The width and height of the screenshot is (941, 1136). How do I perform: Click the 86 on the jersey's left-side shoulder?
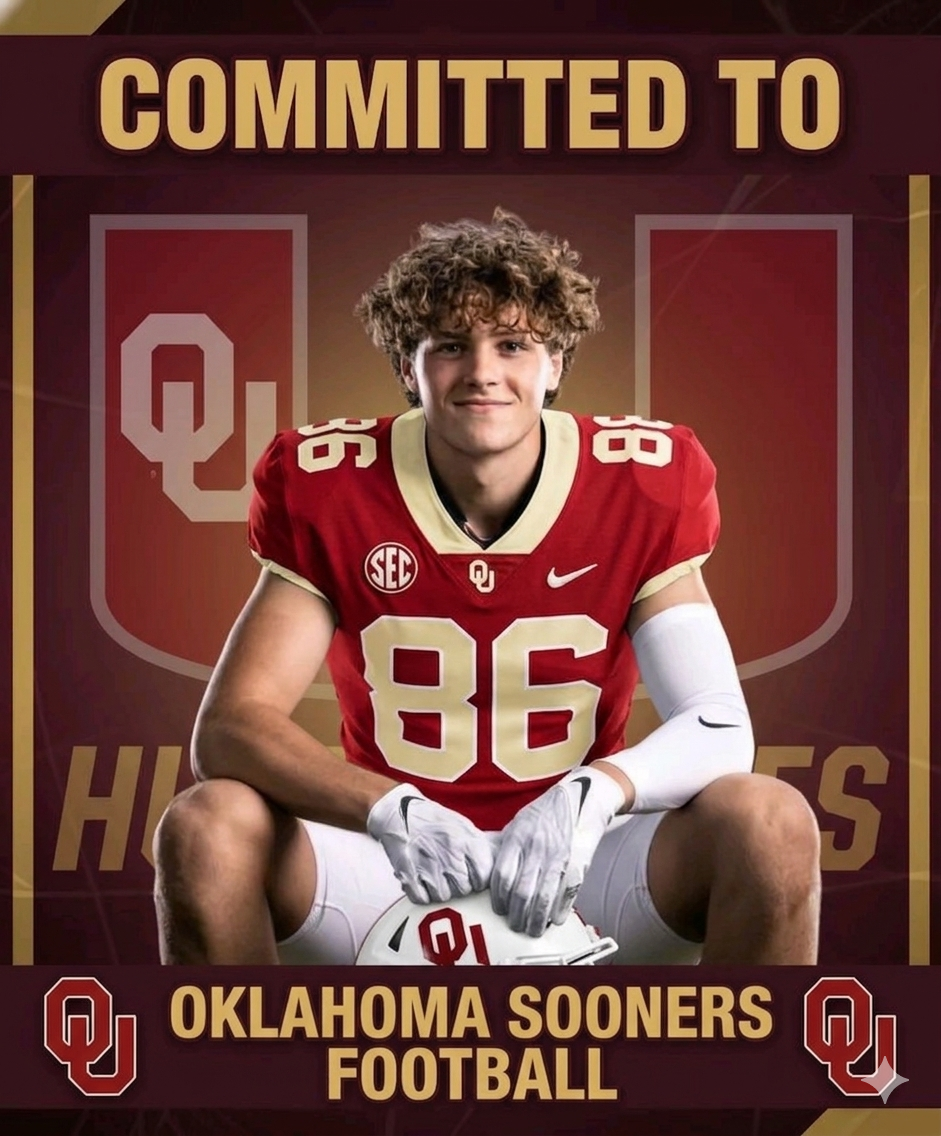(333, 444)
